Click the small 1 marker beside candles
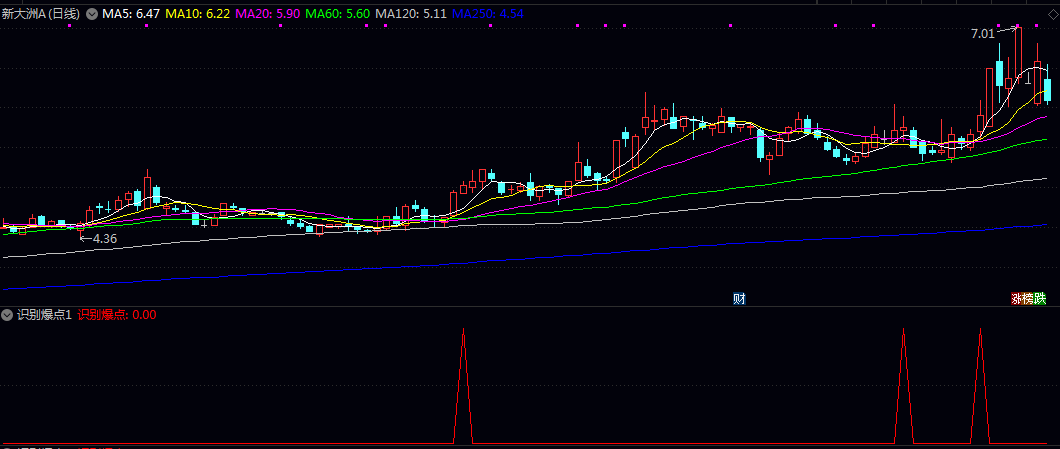The height and width of the screenshot is (449, 1060). click(1028, 79)
